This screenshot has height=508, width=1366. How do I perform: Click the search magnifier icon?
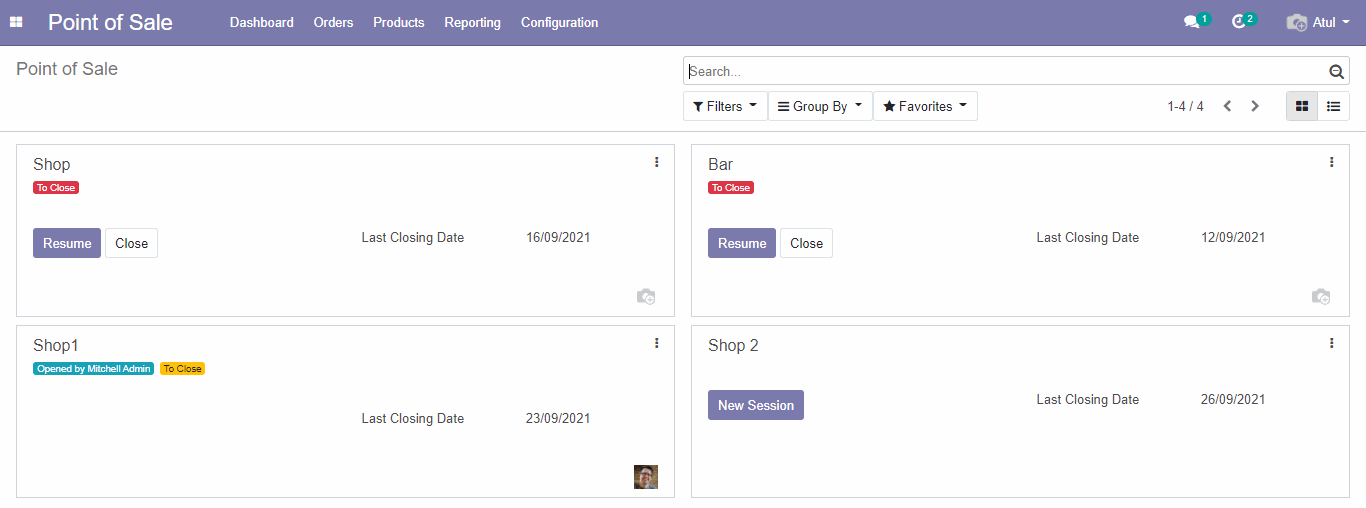point(1336,71)
